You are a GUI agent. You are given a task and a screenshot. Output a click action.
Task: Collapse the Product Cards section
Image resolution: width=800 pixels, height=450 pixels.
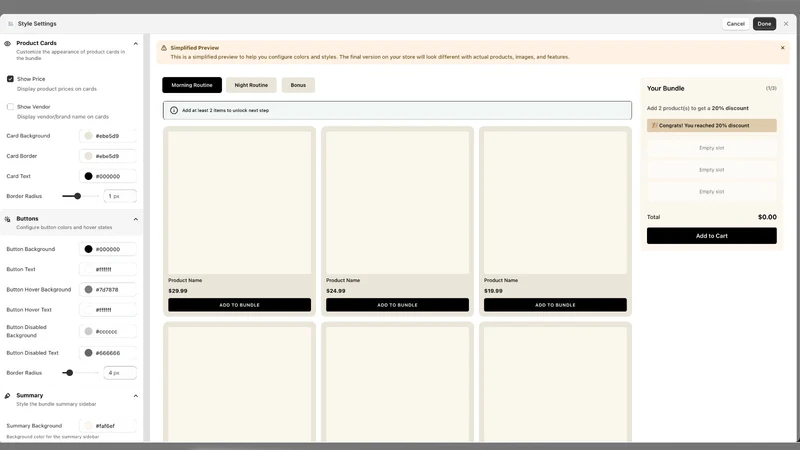pyautogui.click(x=136, y=43)
